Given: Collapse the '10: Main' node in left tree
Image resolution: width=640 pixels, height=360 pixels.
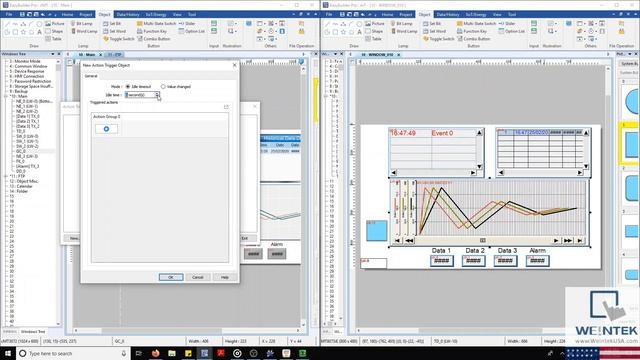Looking at the screenshot, I should 7,96.
